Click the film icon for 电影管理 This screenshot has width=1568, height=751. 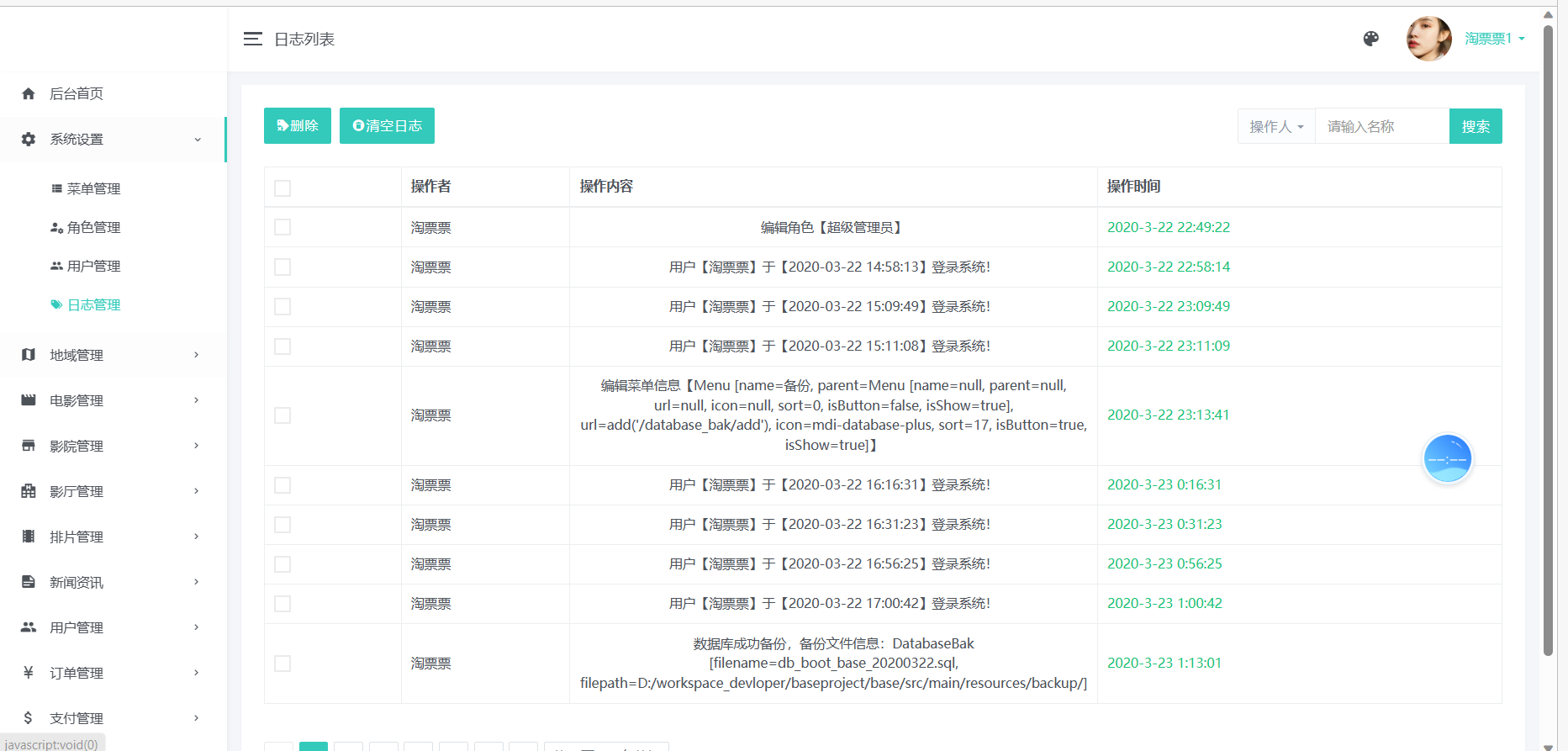click(x=29, y=400)
